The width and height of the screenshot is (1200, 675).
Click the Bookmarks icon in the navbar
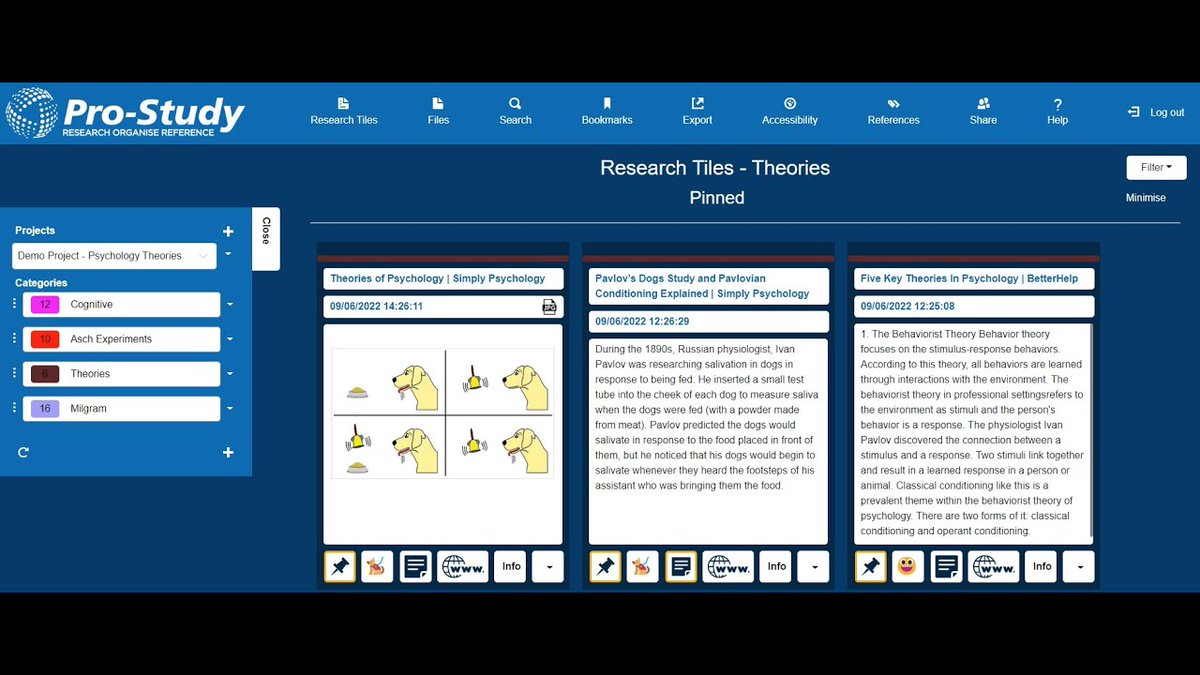pos(606,111)
